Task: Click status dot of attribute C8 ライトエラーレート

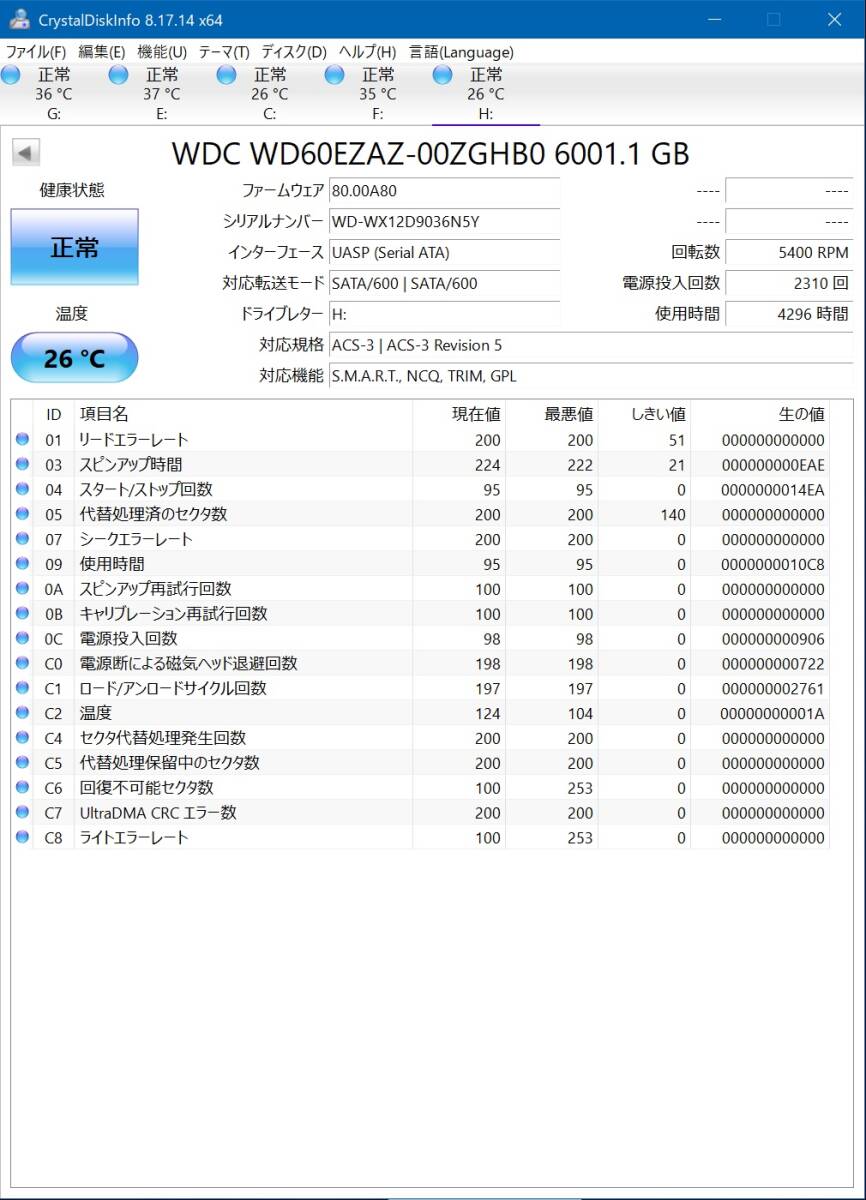Action: click(22, 838)
